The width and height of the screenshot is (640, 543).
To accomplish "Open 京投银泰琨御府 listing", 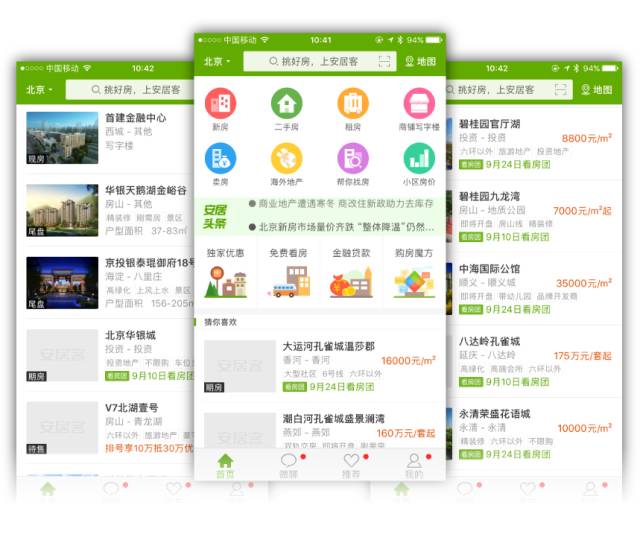I will click(105, 283).
